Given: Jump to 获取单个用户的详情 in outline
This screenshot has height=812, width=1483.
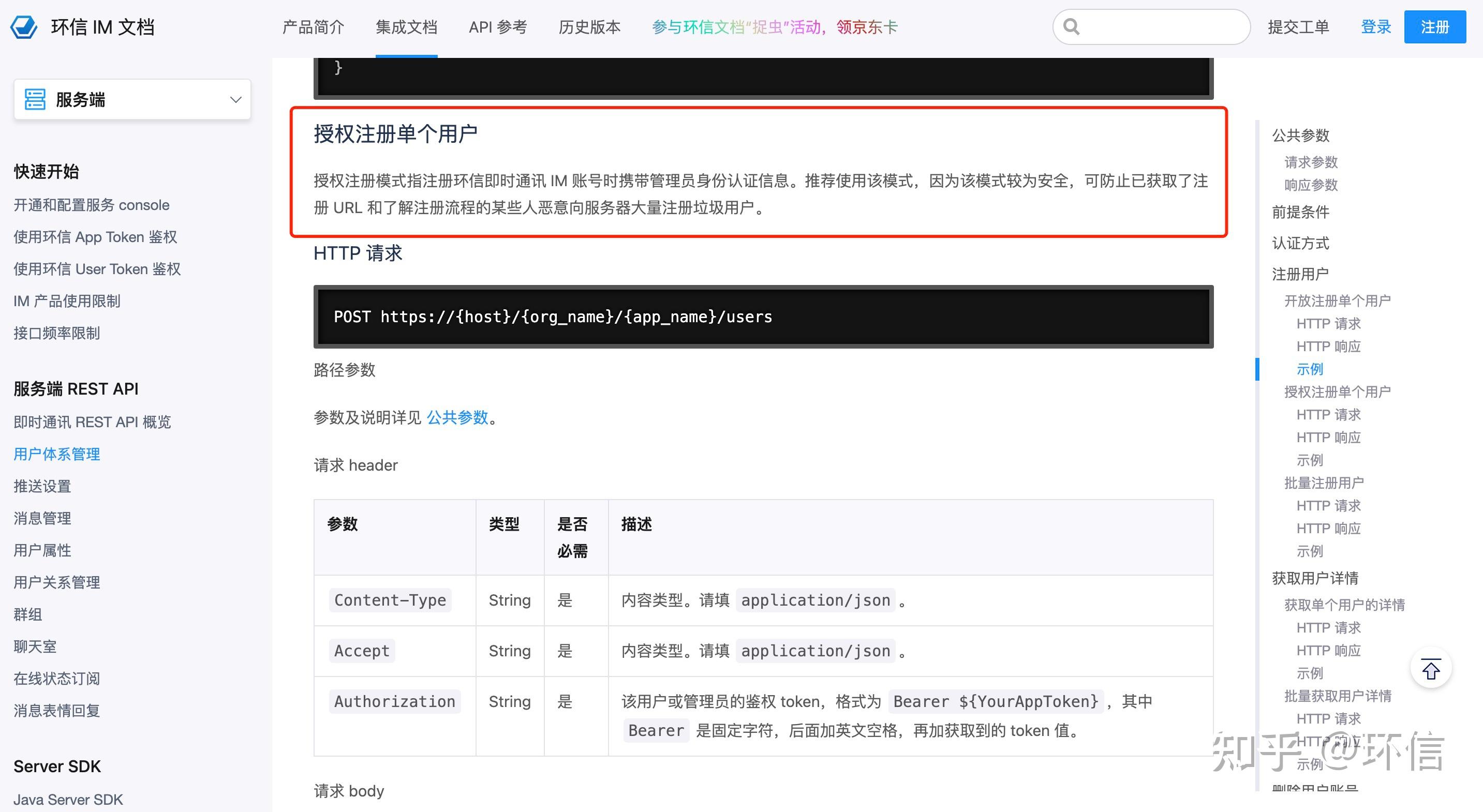Looking at the screenshot, I should pyautogui.click(x=1344, y=605).
